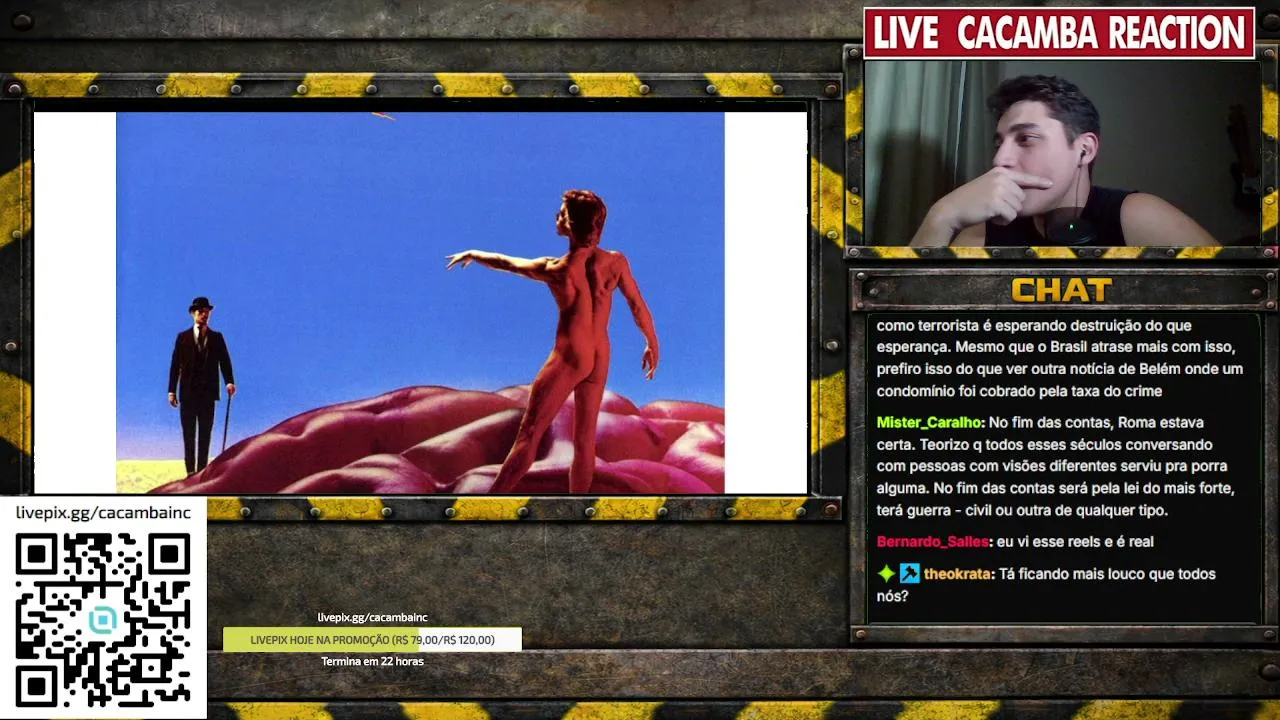The height and width of the screenshot is (720, 1280).
Task: Click the "Termina em 22 horas" text
Action: click(x=372, y=662)
